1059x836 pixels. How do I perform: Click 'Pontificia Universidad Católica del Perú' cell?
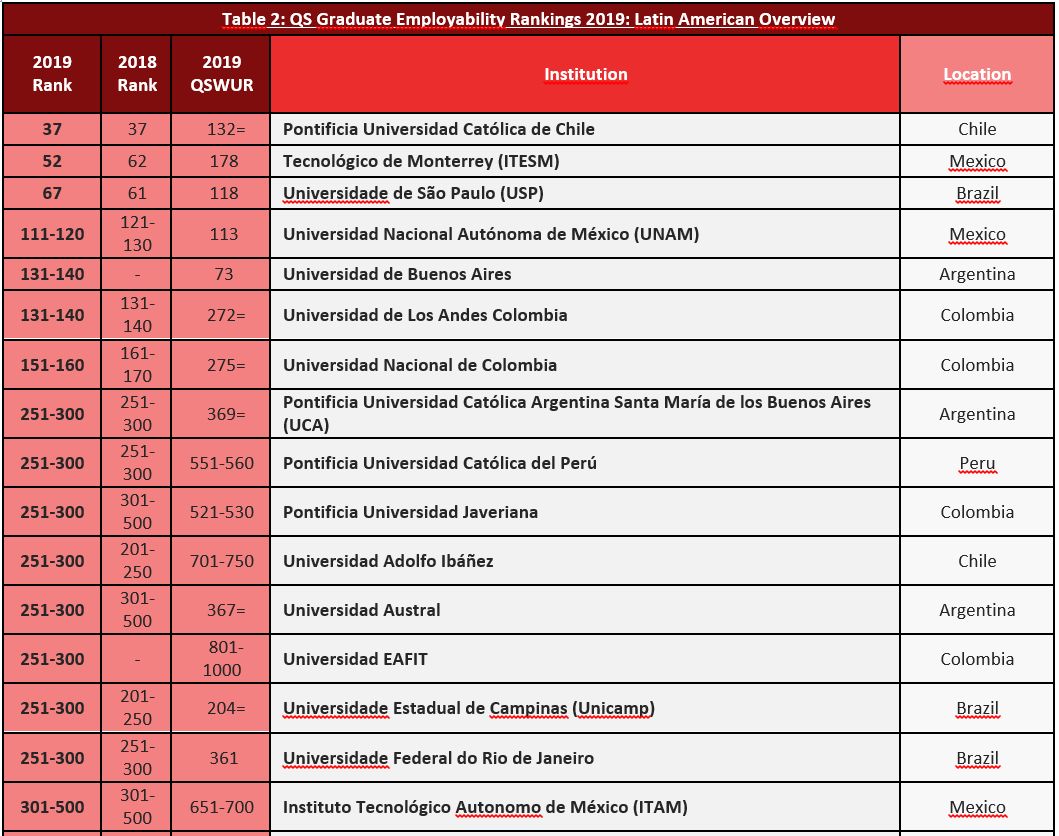coord(585,463)
